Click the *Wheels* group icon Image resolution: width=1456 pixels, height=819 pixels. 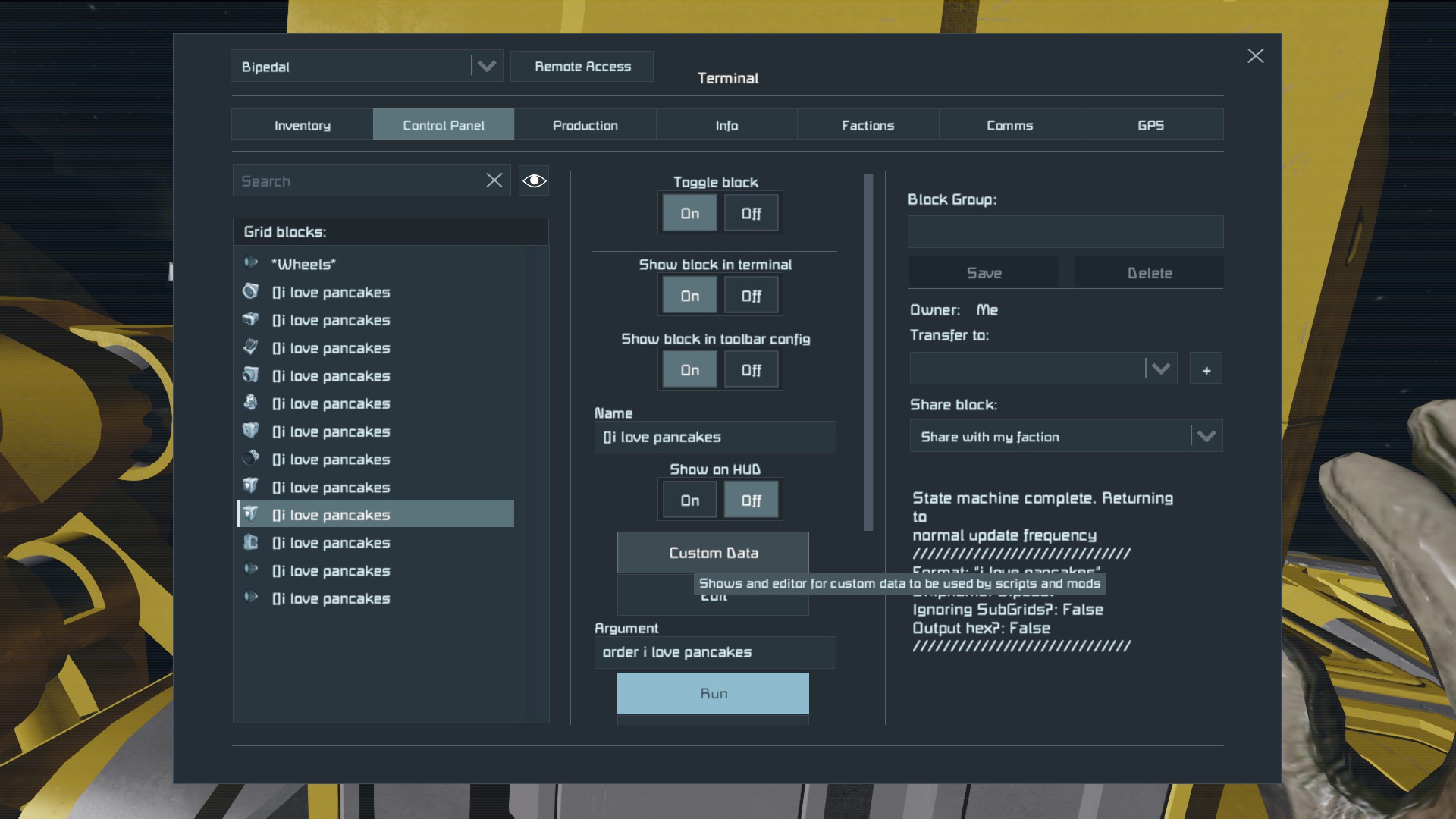click(251, 263)
